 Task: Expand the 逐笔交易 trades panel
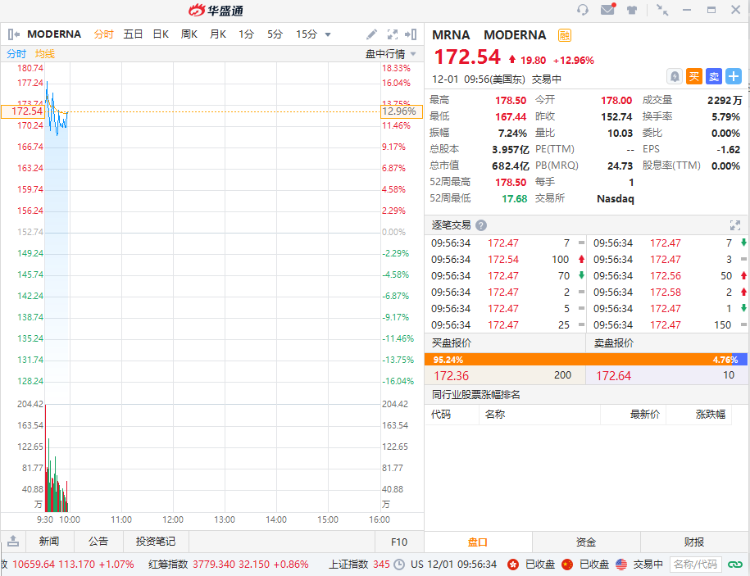735,225
